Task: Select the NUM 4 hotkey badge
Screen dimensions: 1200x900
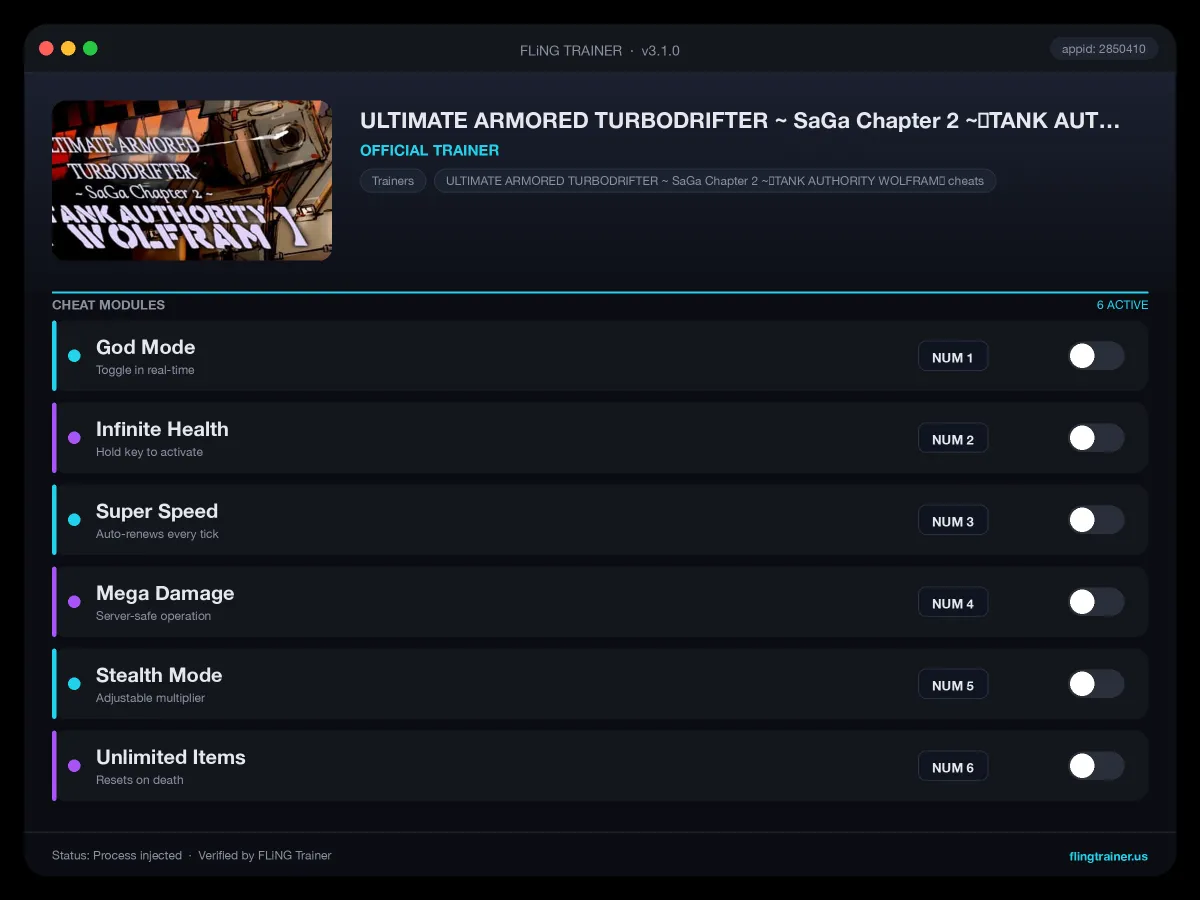Action: point(953,603)
